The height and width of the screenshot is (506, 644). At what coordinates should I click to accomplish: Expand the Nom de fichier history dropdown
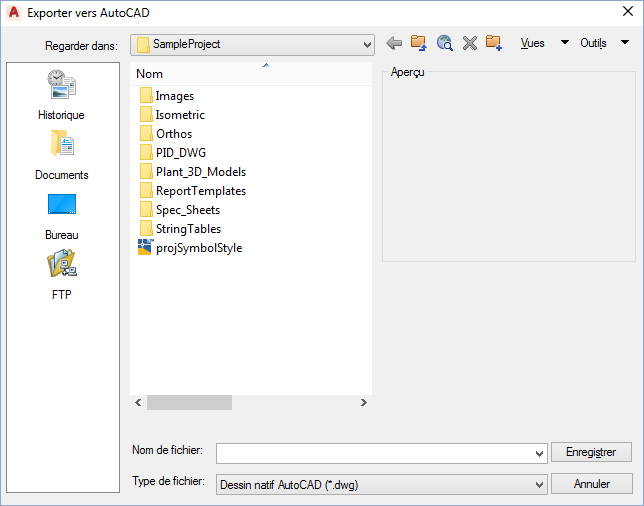pyautogui.click(x=539, y=453)
